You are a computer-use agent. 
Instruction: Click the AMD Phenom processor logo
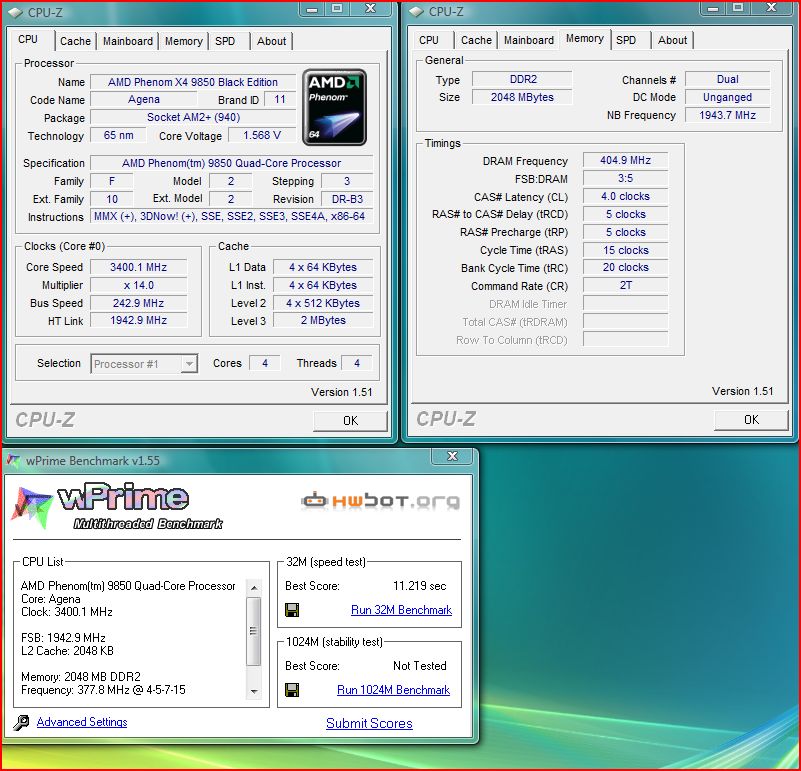(335, 107)
